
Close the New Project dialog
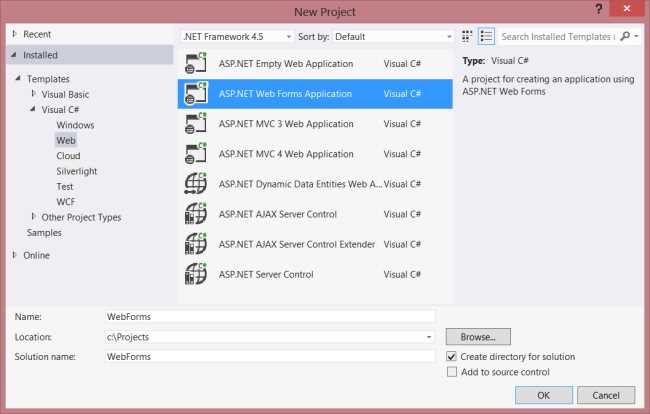point(627,9)
